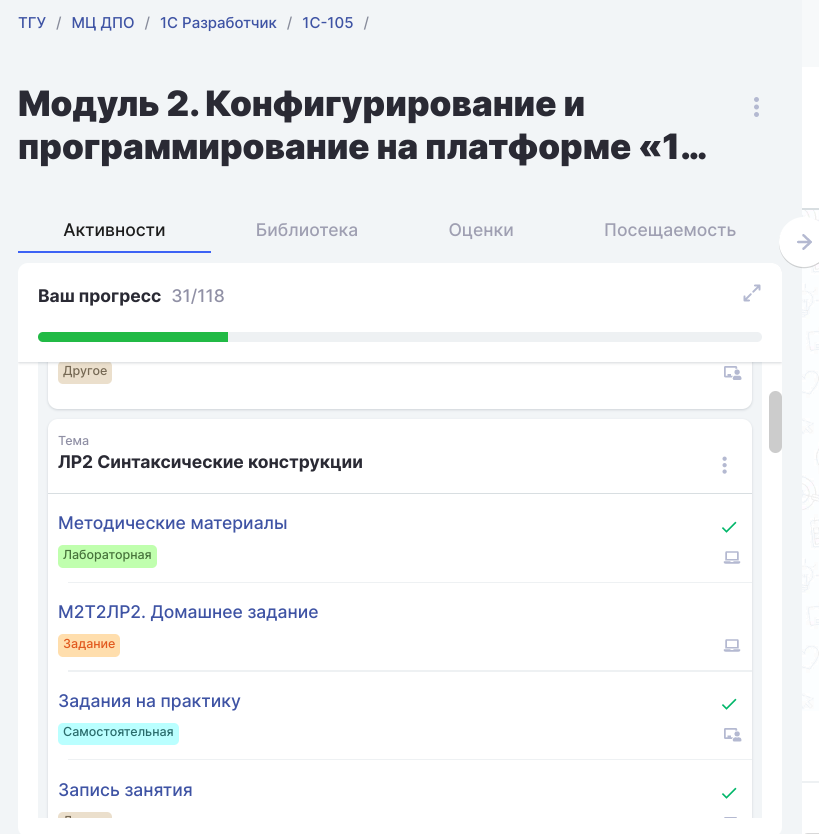
Task: Click the screen-with-person icon next to Другое
Action: click(x=733, y=372)
